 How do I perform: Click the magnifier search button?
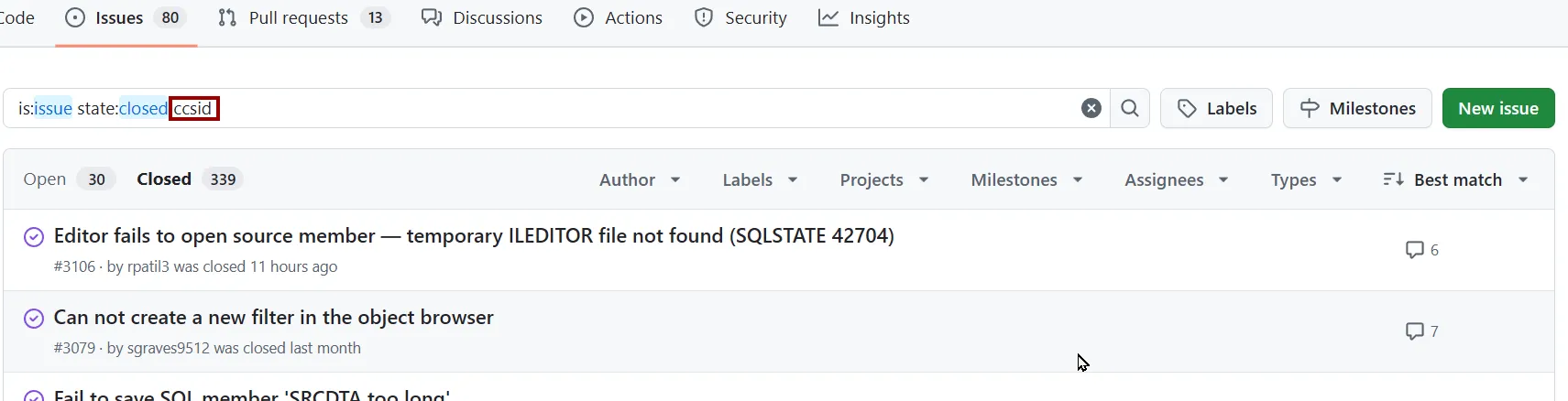(1130, 108)
